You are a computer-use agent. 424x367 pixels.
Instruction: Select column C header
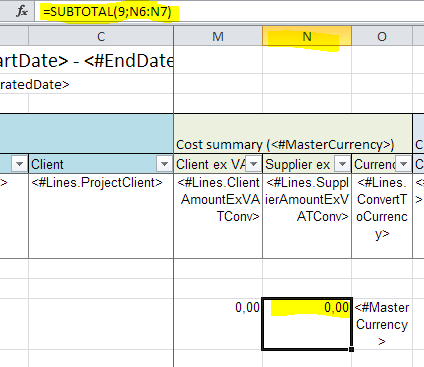tap(101, 36)
